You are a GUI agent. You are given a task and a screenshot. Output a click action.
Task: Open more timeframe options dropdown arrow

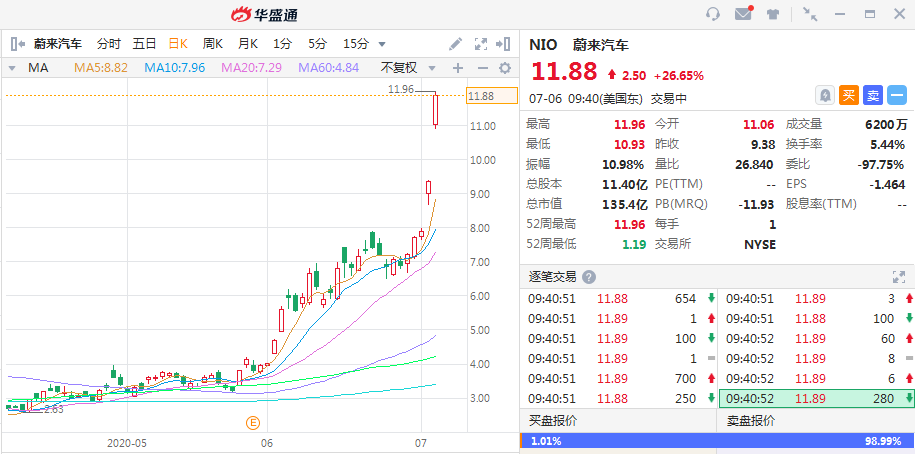(x=382, y=44)
